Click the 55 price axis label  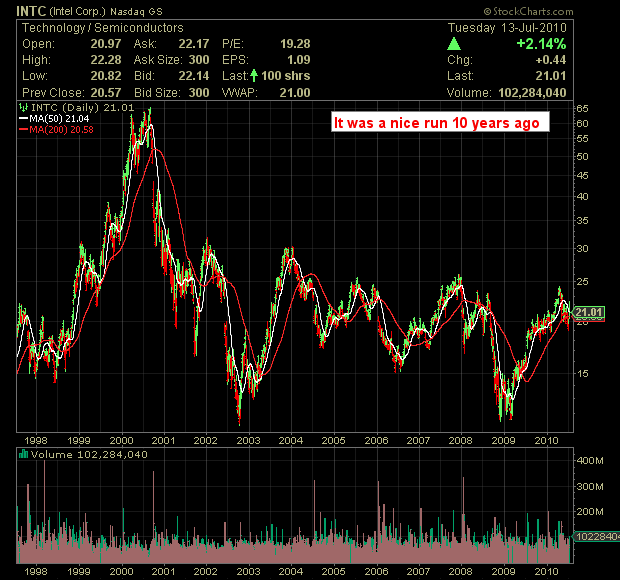(582, 139)
